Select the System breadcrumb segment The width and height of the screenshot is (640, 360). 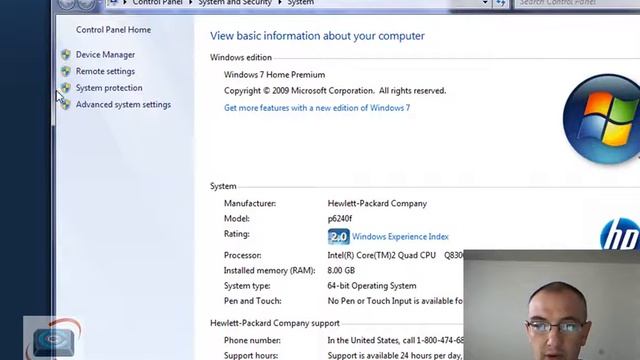coord(300,2)
